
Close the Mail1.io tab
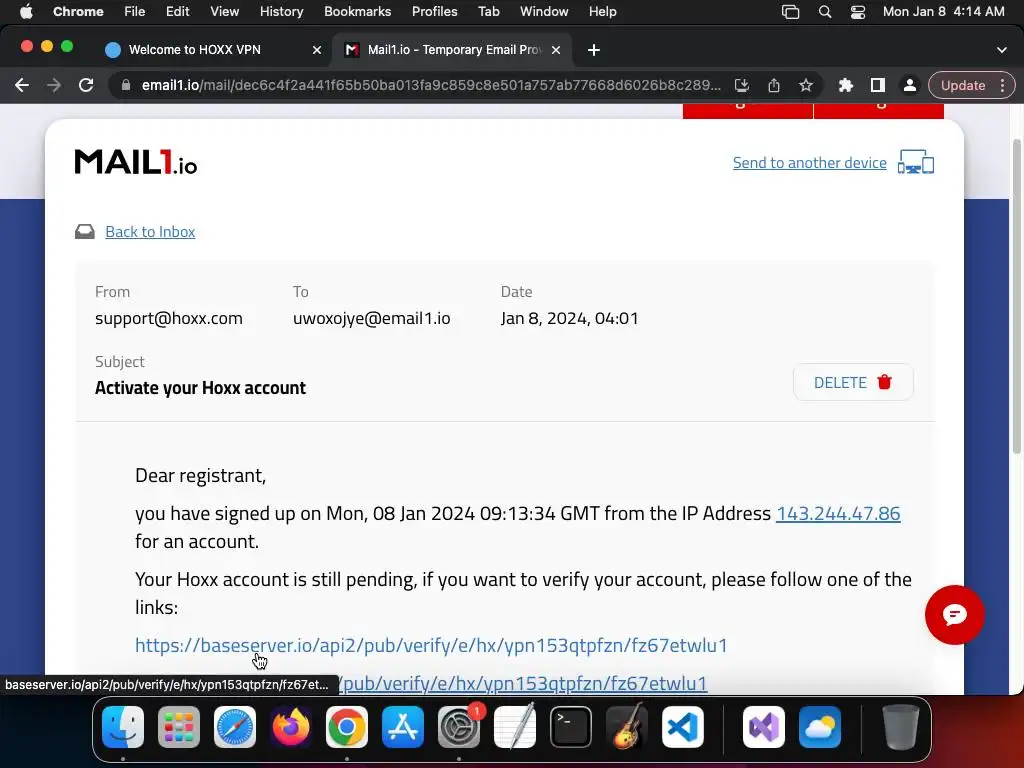pos(556,50)
